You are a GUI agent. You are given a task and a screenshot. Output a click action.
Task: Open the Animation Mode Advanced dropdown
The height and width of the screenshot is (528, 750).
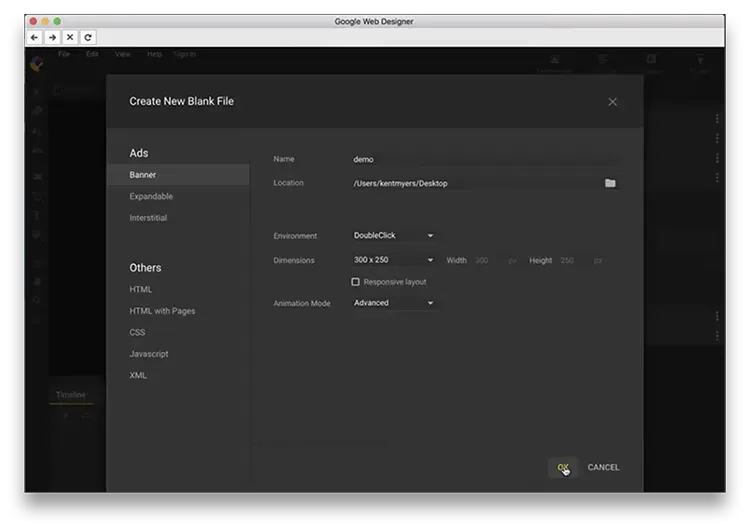coord(394,303)
